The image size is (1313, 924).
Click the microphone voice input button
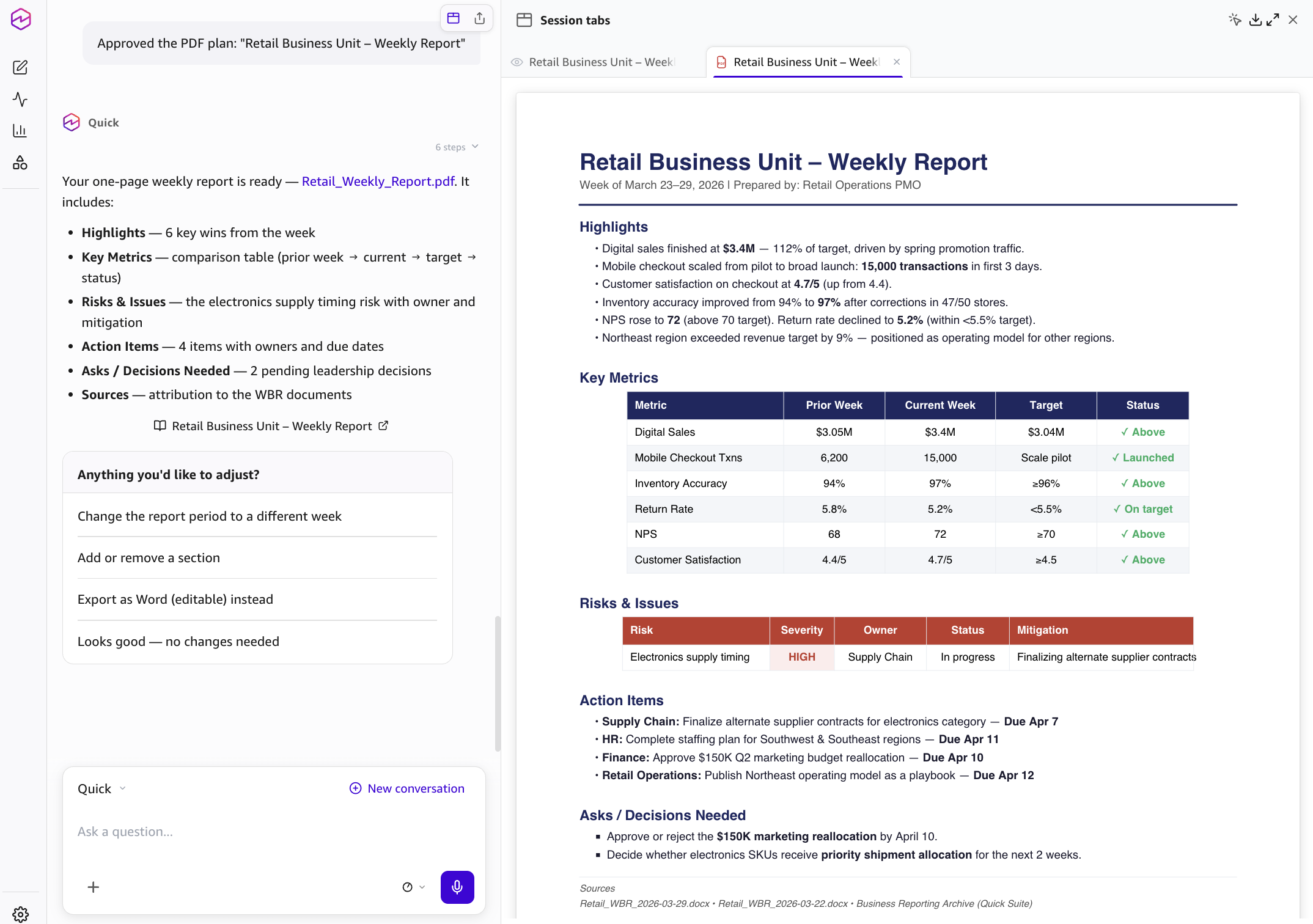[457, 887]
